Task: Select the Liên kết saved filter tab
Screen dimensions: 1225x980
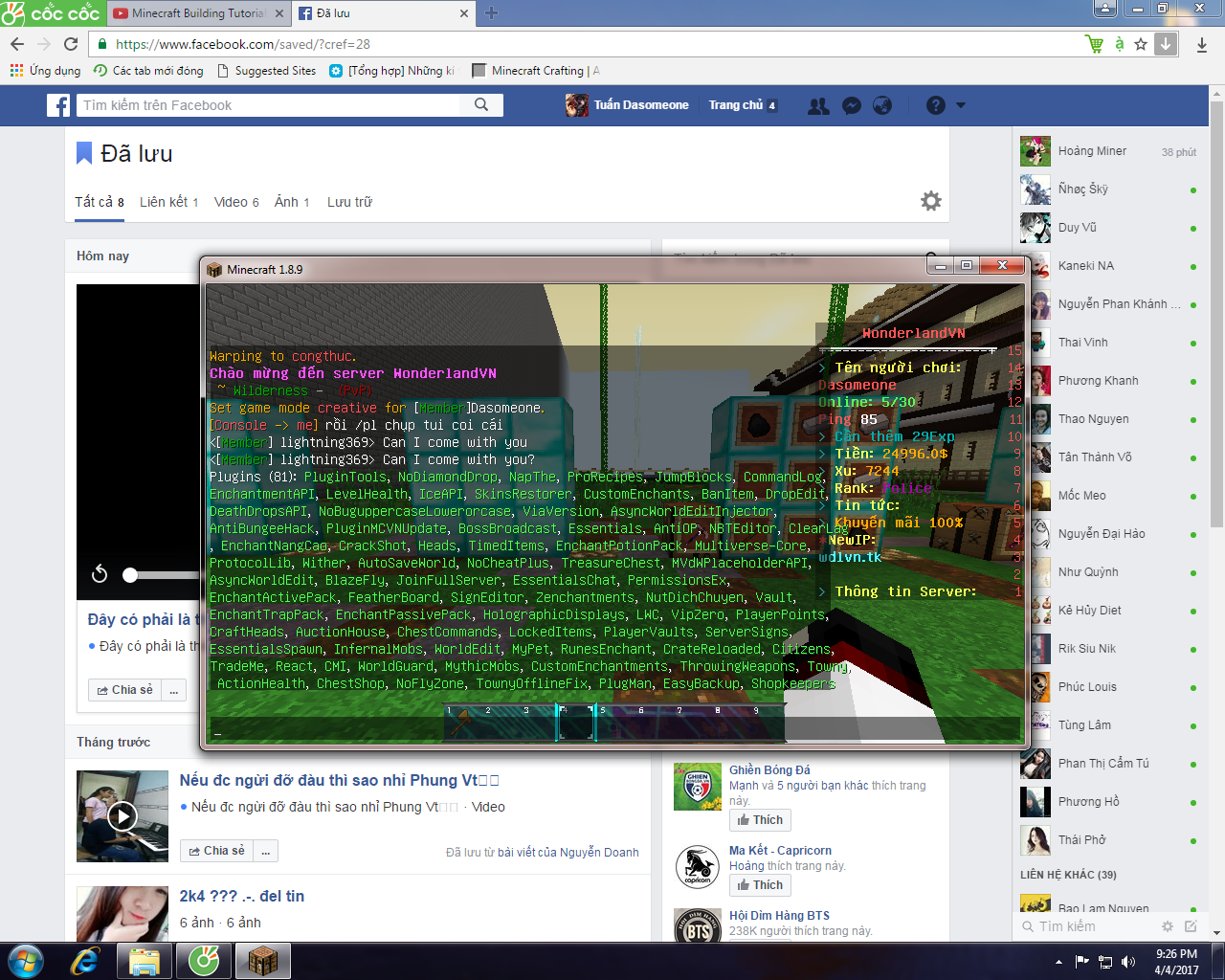Action: tap(169, 202)
